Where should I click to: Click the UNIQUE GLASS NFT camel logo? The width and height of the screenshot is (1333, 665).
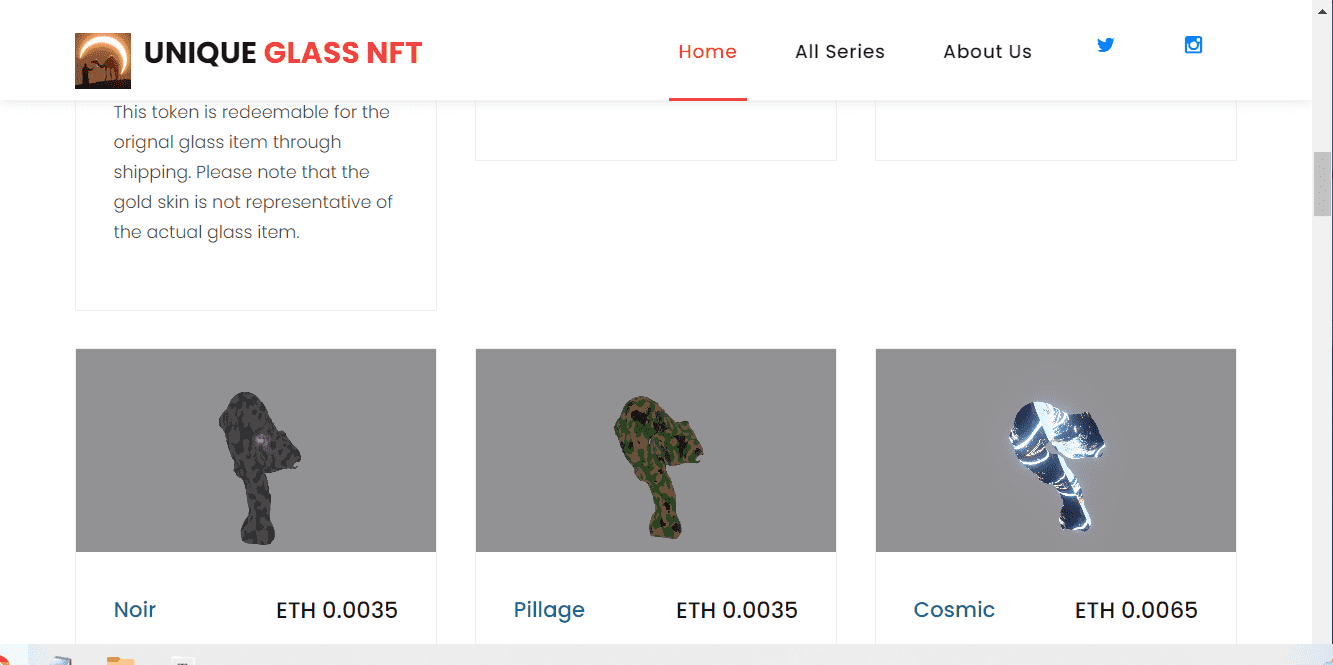103,60
